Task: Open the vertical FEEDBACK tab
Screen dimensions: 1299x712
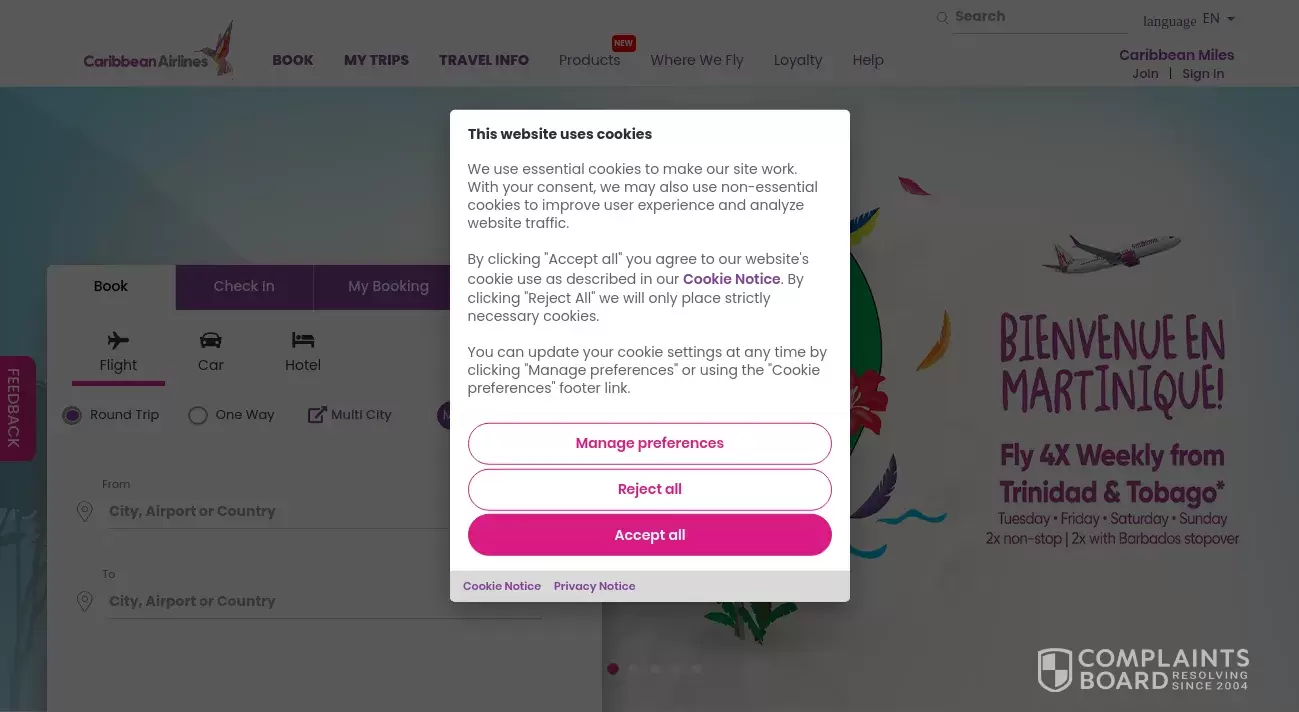Action: tap(14, 407)
